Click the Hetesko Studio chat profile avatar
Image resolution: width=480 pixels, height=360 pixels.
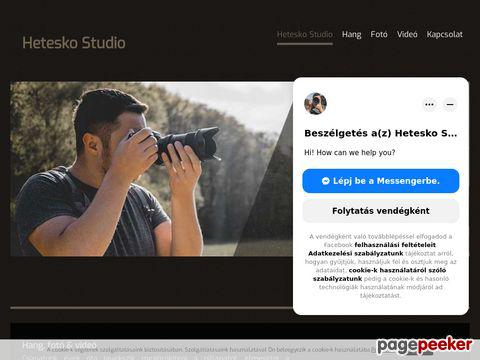(x=315, y=103)
